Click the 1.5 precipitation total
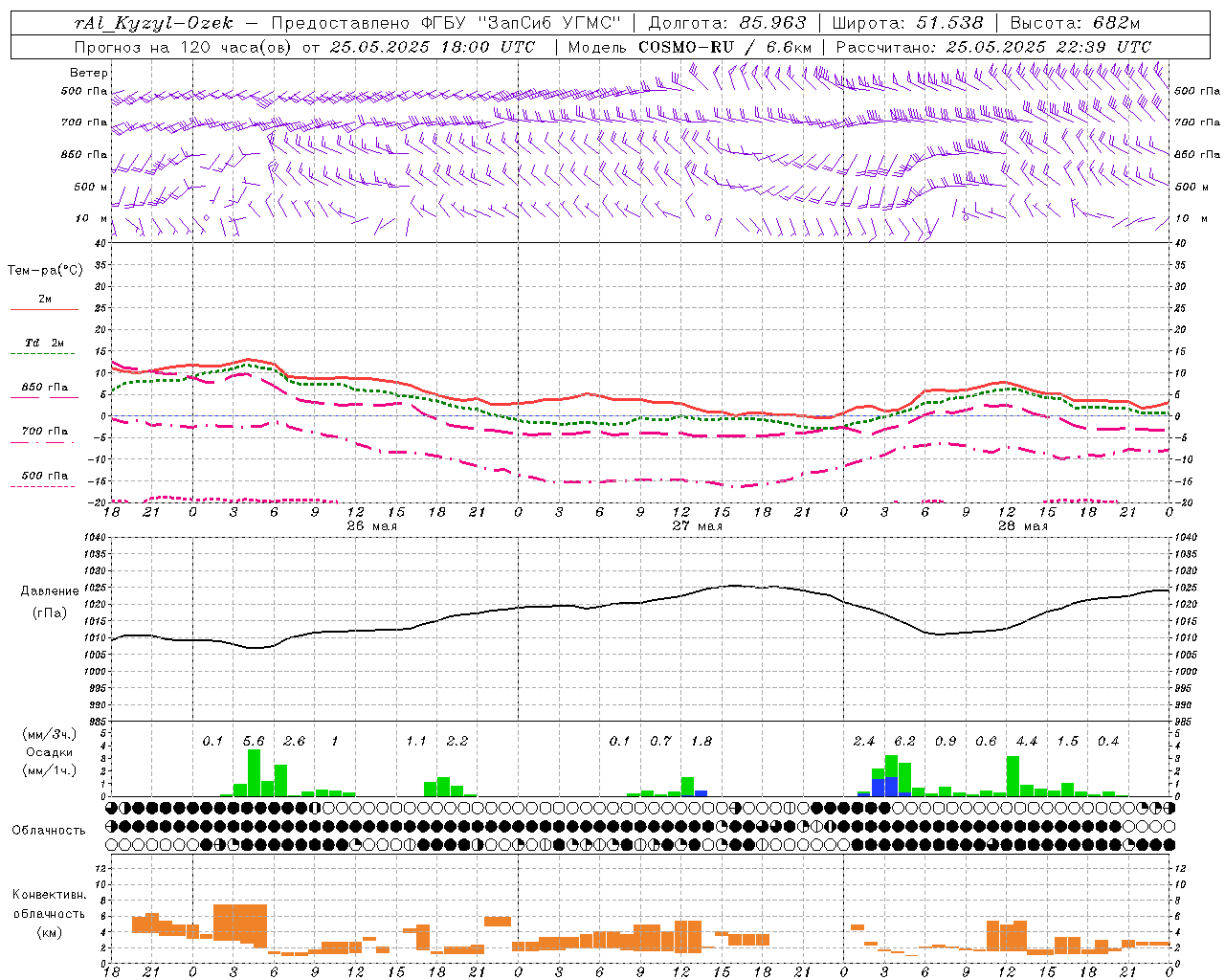This screenshot has width=1225, height=980. pos(1068,741)
